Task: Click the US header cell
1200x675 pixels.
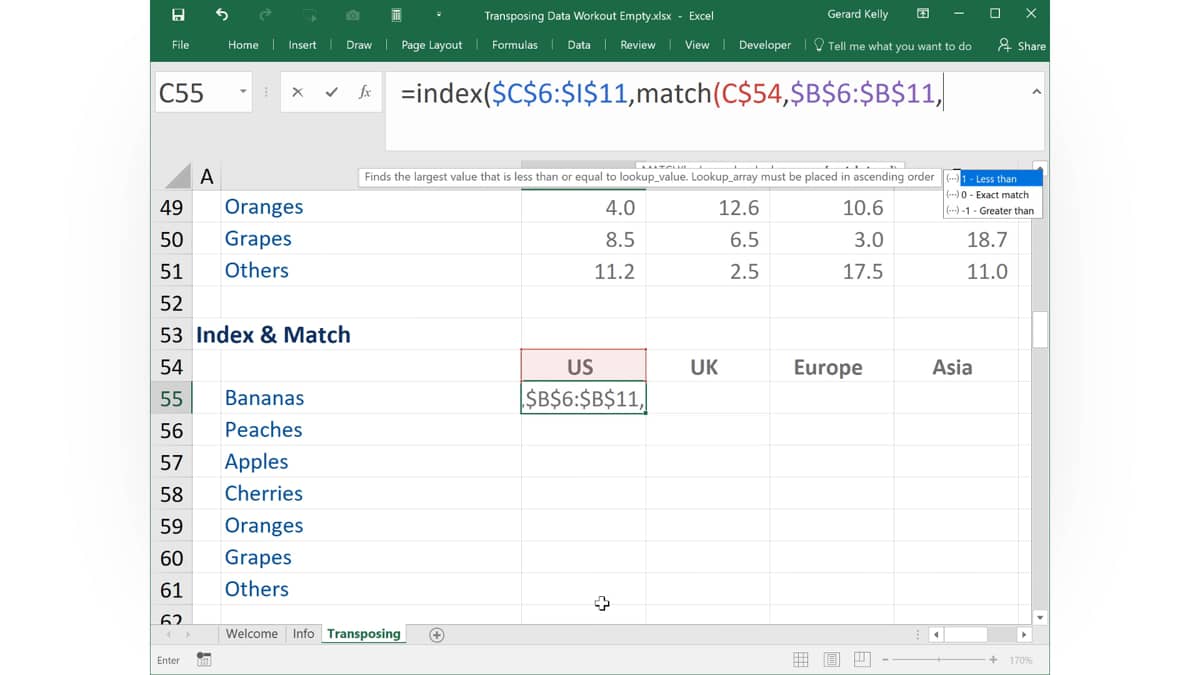Action: (x=583, y=366)
